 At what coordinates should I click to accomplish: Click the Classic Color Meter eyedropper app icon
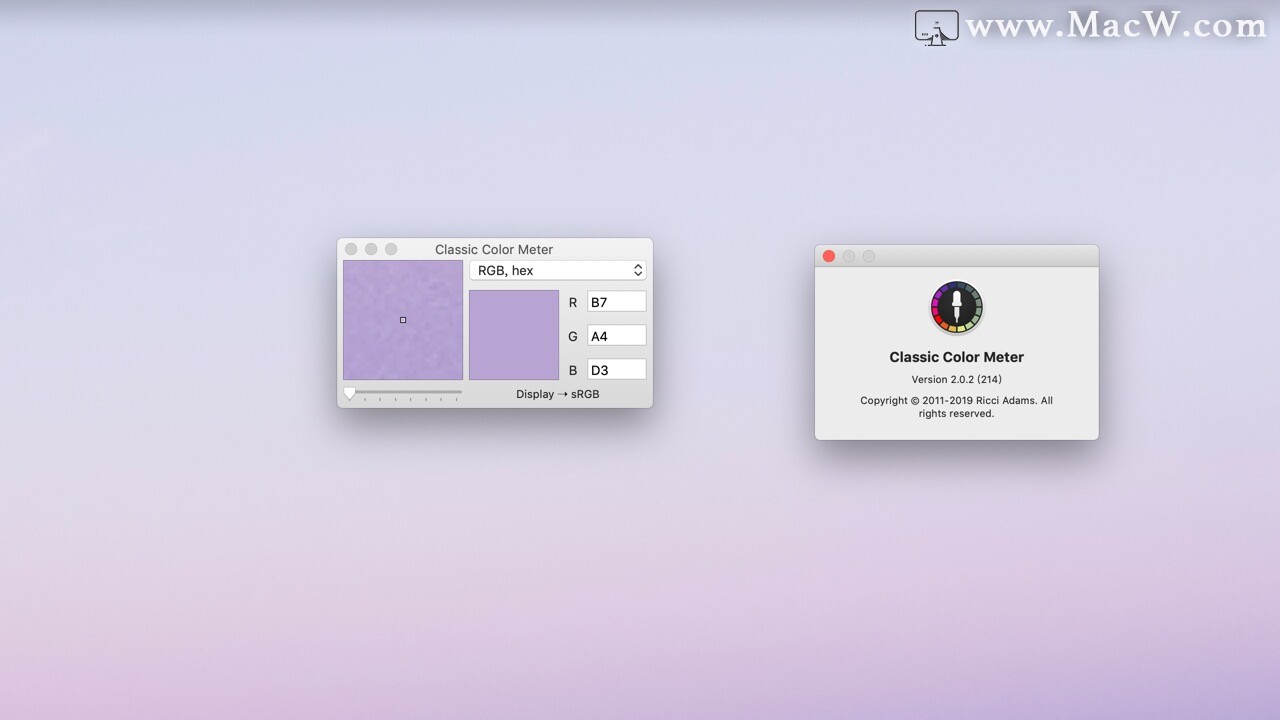pyautogui.click(x=957, y=307)
